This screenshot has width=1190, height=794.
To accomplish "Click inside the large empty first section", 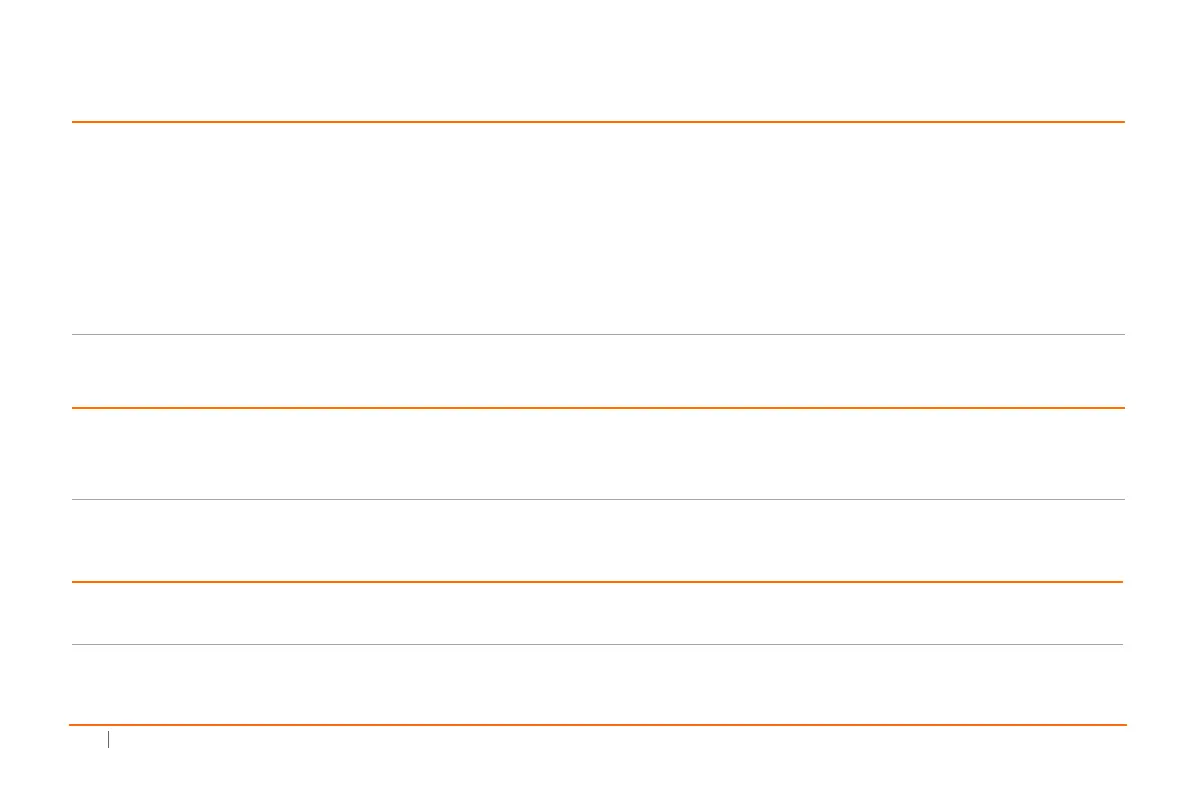I will [598, 228].
